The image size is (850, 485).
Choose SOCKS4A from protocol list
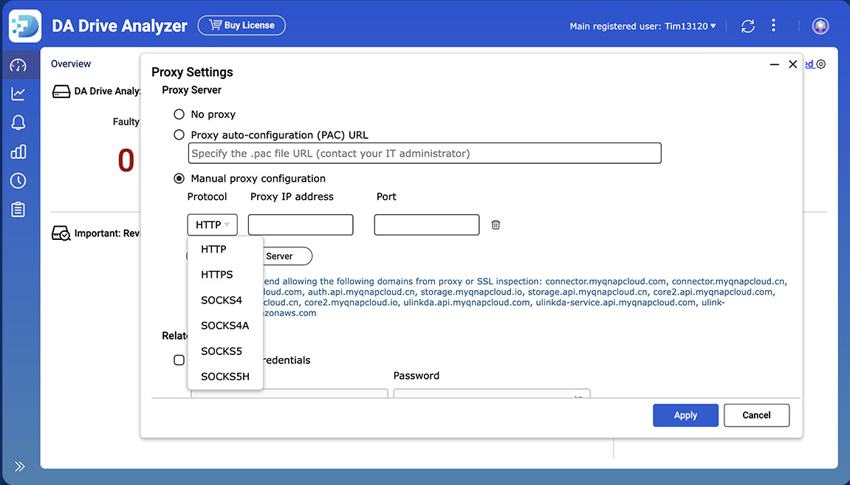coord(225,326)
